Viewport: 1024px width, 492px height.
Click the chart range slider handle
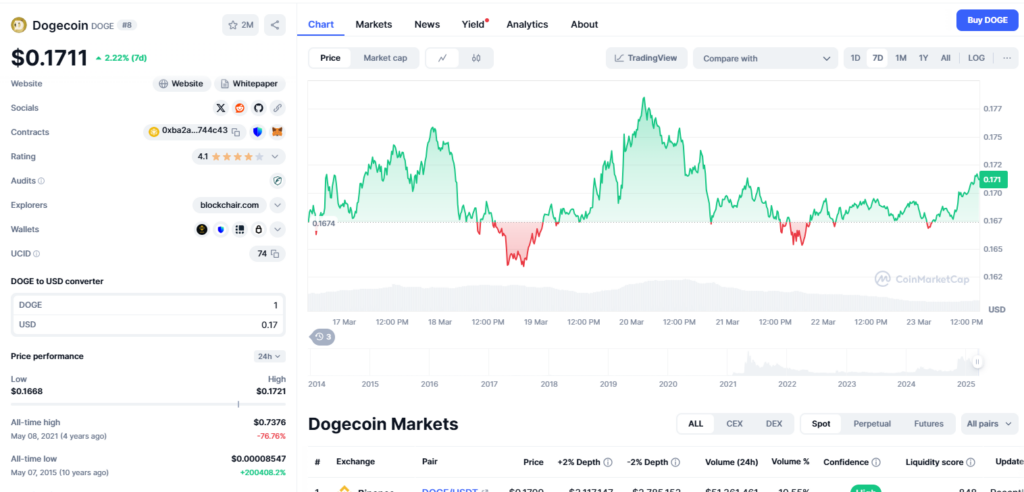pyautogui.click(x=977, y=362)
